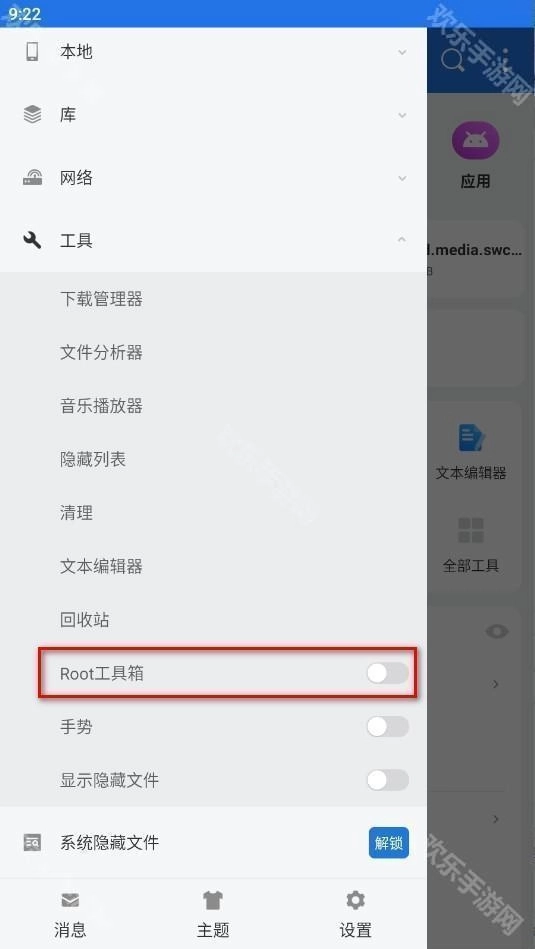Open the purple Android 应用 icon
The height and width of the screenshot is (949, 535).
475,142
